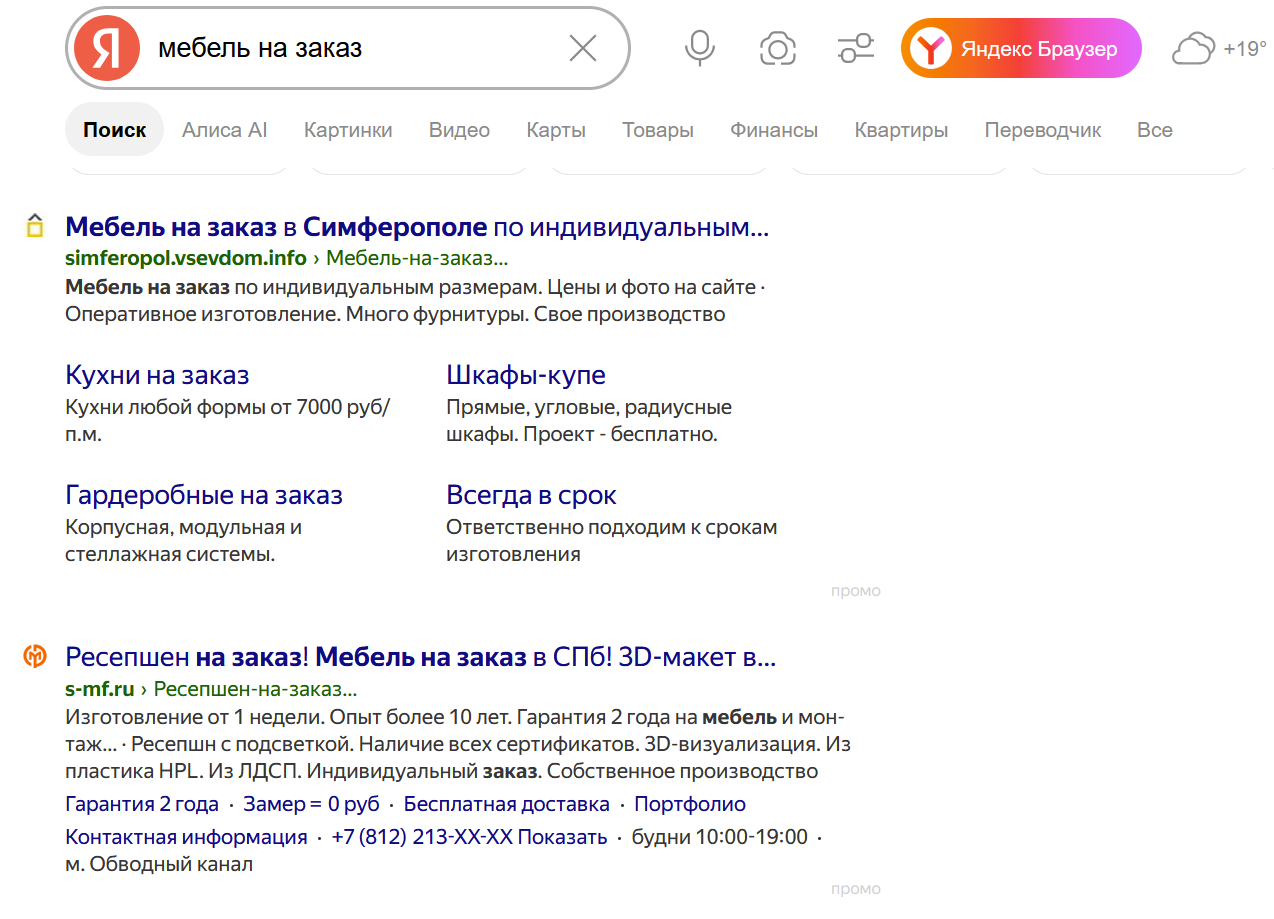Open the Переводчик tab
The width and height of the screenshot is (1274, 919).
[x=1043, y=130]
